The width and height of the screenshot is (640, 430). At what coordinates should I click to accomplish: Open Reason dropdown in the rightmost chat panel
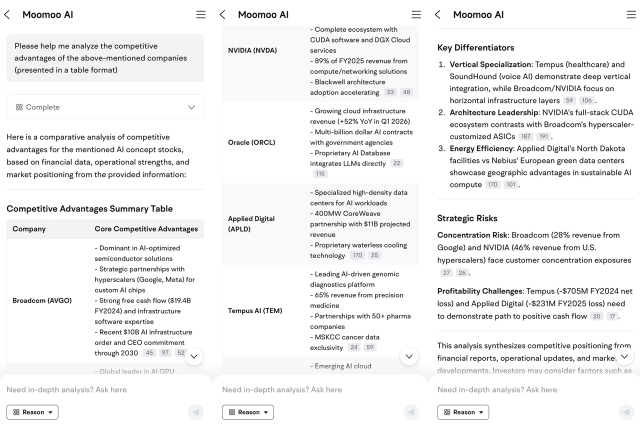point(464,411)
